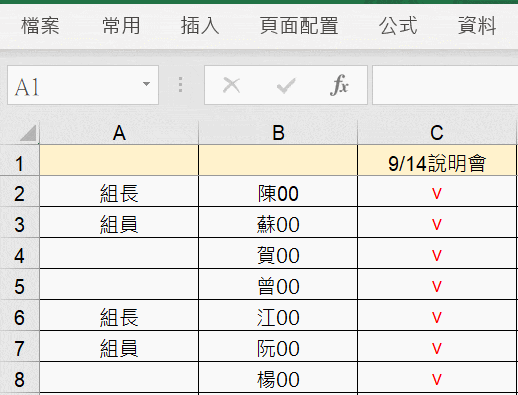
Task: Select cell containing 曾00
Action: (278, 284)
